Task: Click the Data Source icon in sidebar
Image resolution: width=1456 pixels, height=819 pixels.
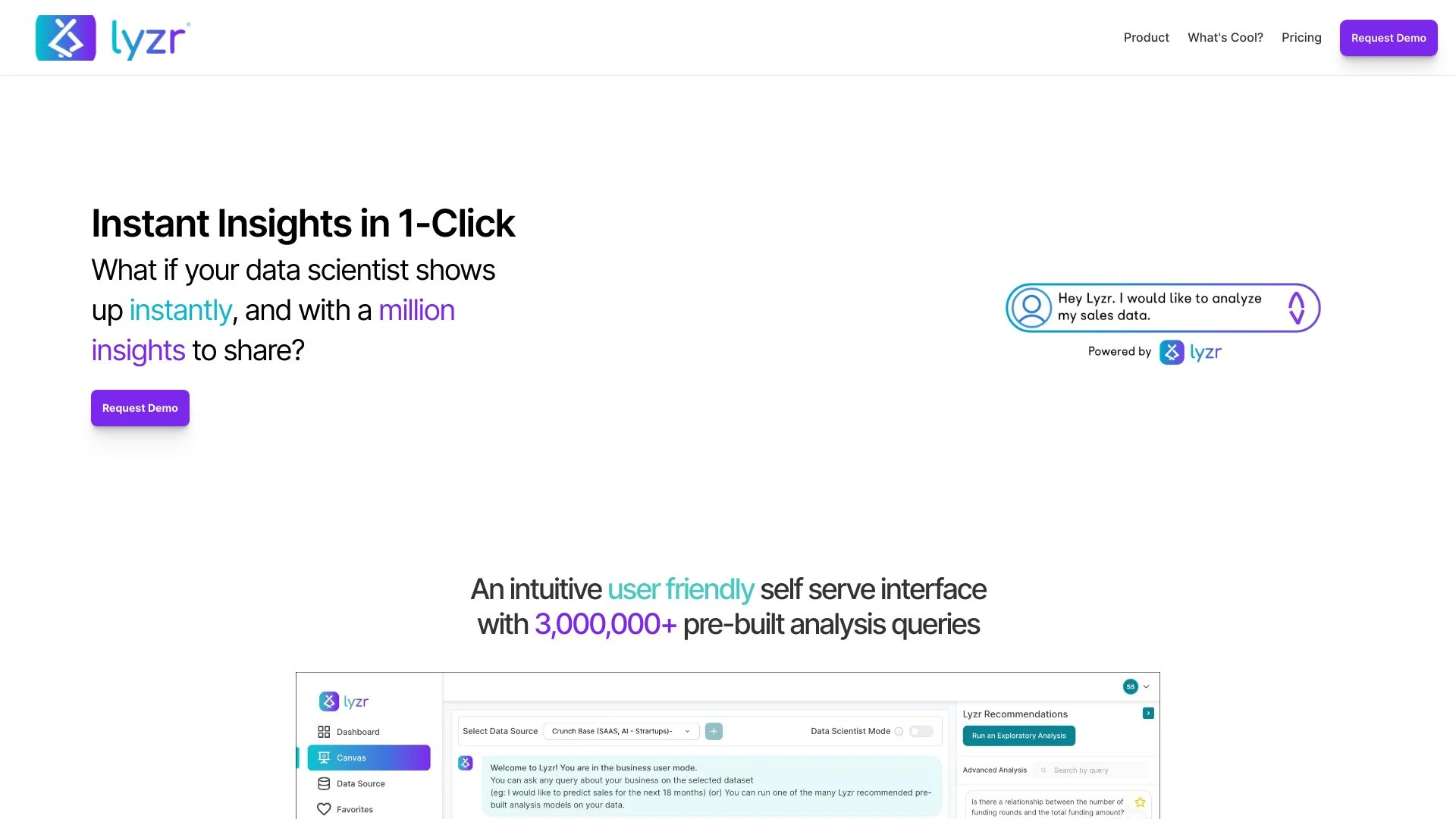Action: 323,783
